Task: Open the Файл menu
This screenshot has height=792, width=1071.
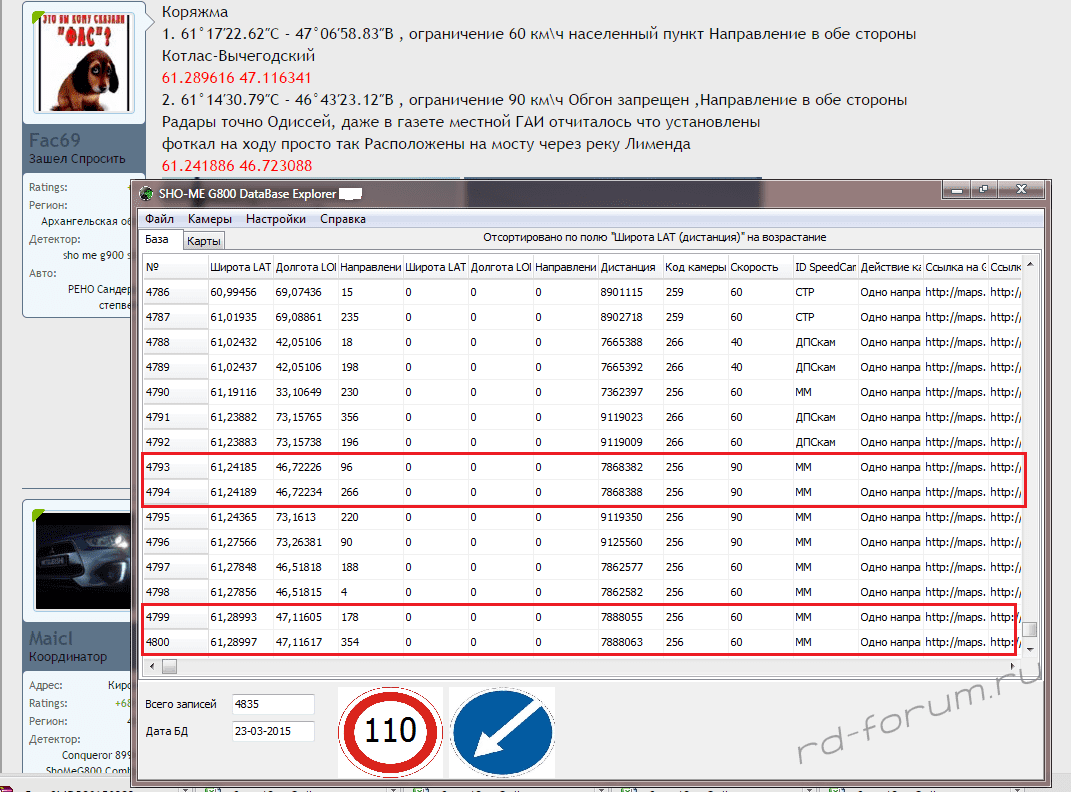Action: click(x=159, y=219)
